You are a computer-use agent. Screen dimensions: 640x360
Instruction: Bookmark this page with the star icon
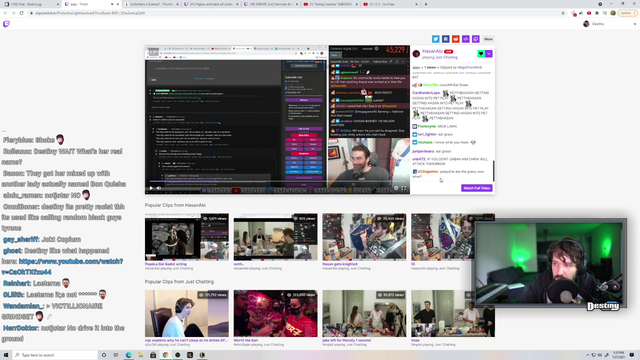coord(563,13)
